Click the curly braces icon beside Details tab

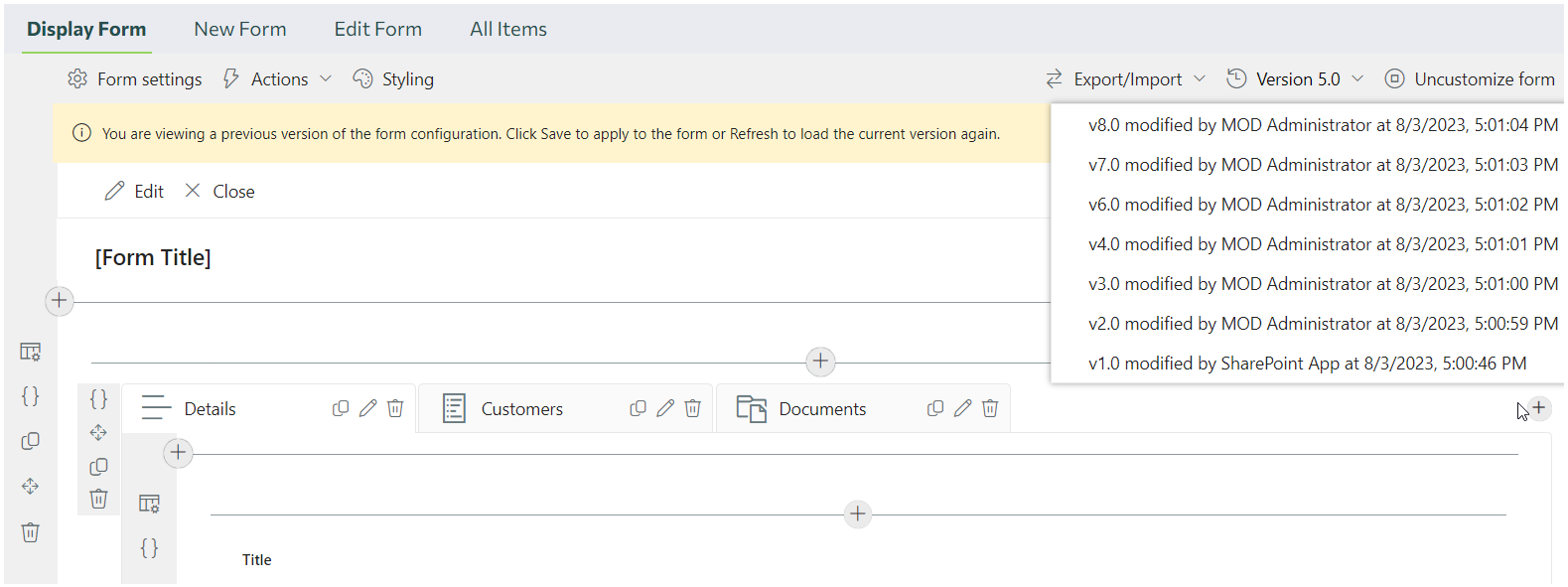pos(98,399)
